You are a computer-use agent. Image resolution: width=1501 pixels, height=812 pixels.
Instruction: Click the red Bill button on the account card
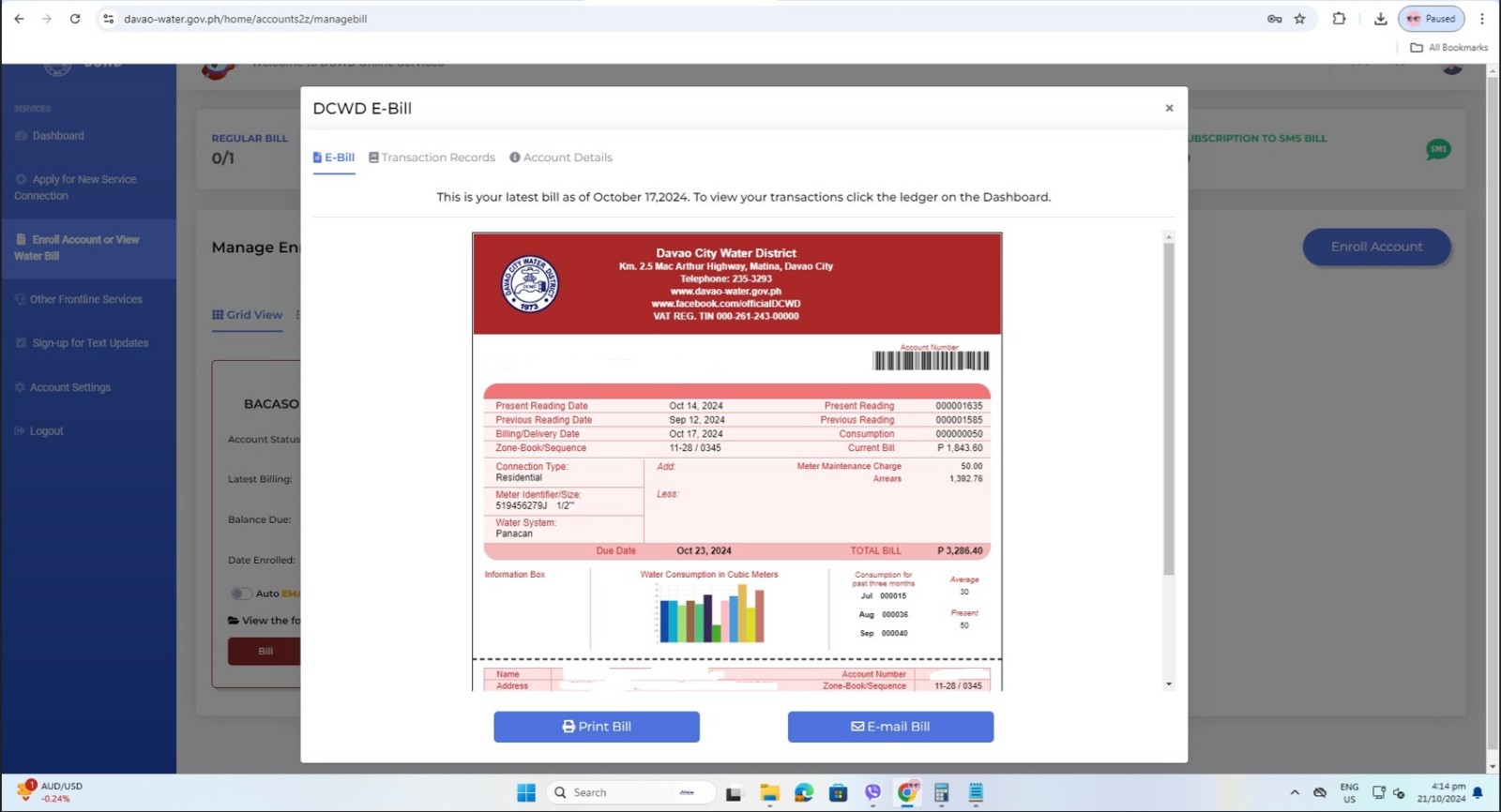point(265,652)
